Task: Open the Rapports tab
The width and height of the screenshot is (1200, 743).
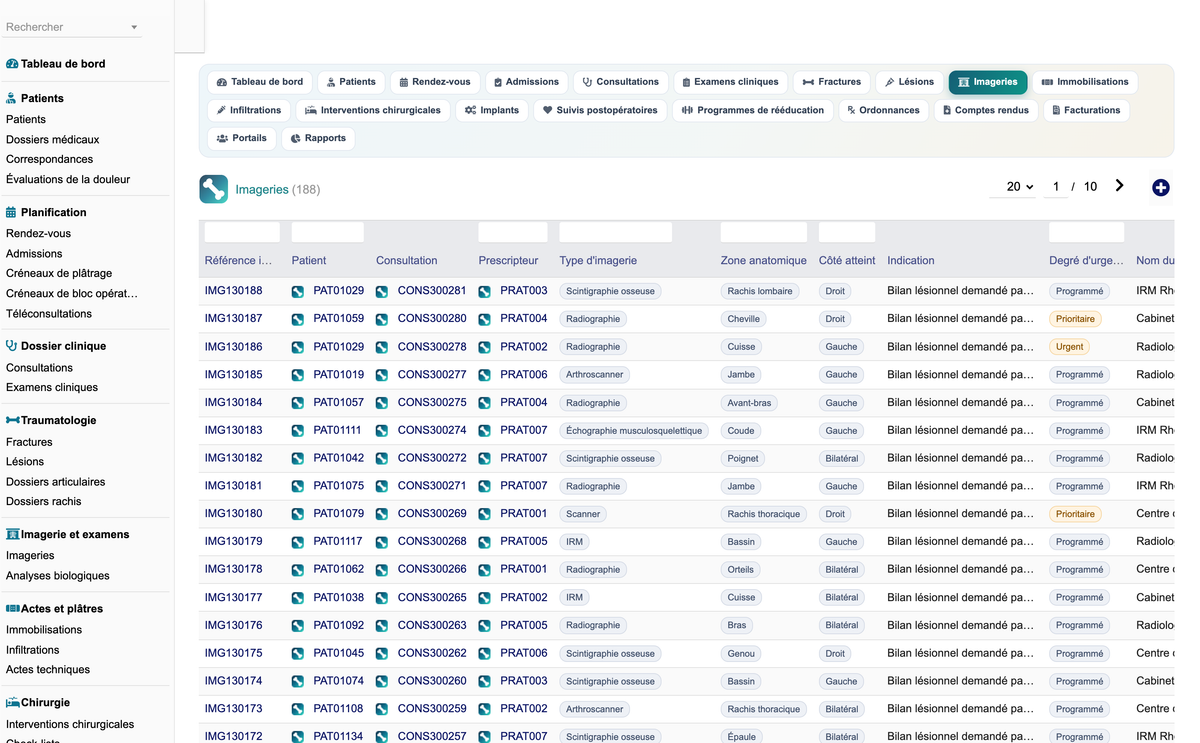Action: click(x=318, y=138)
